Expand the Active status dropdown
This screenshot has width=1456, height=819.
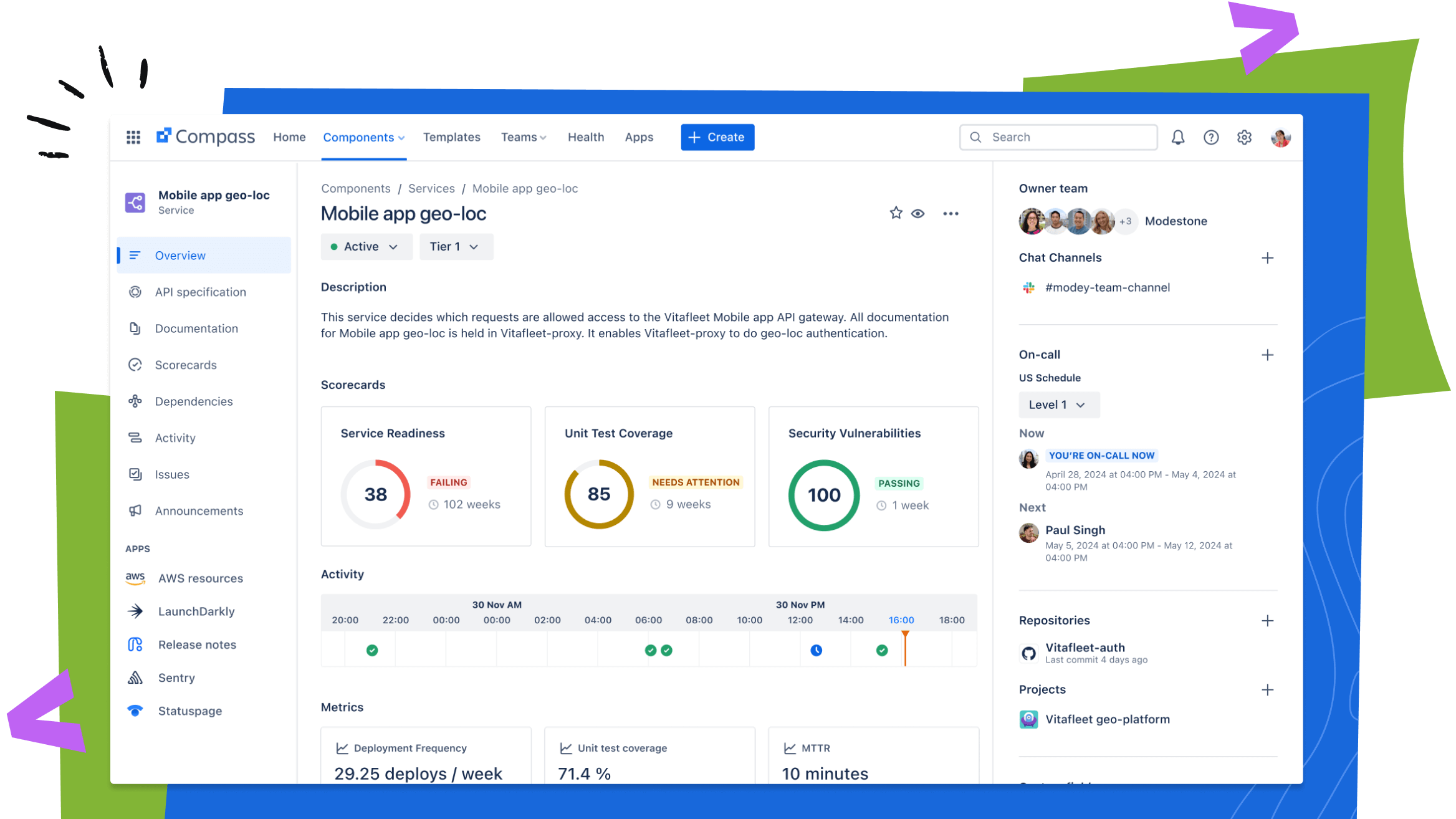pyautogui.click(x=366, y=247)
